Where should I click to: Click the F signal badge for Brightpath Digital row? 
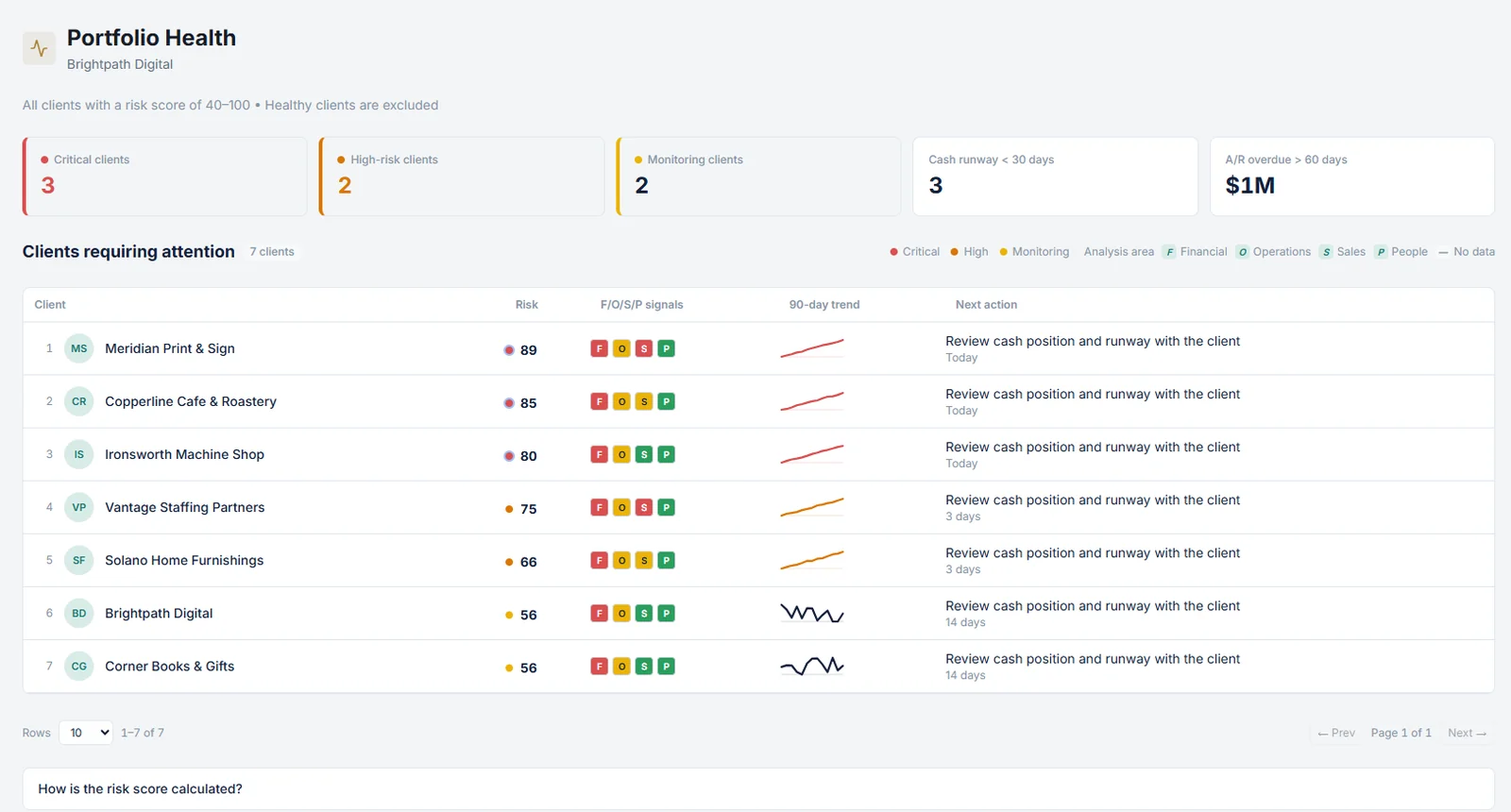(x=599, y=613)
